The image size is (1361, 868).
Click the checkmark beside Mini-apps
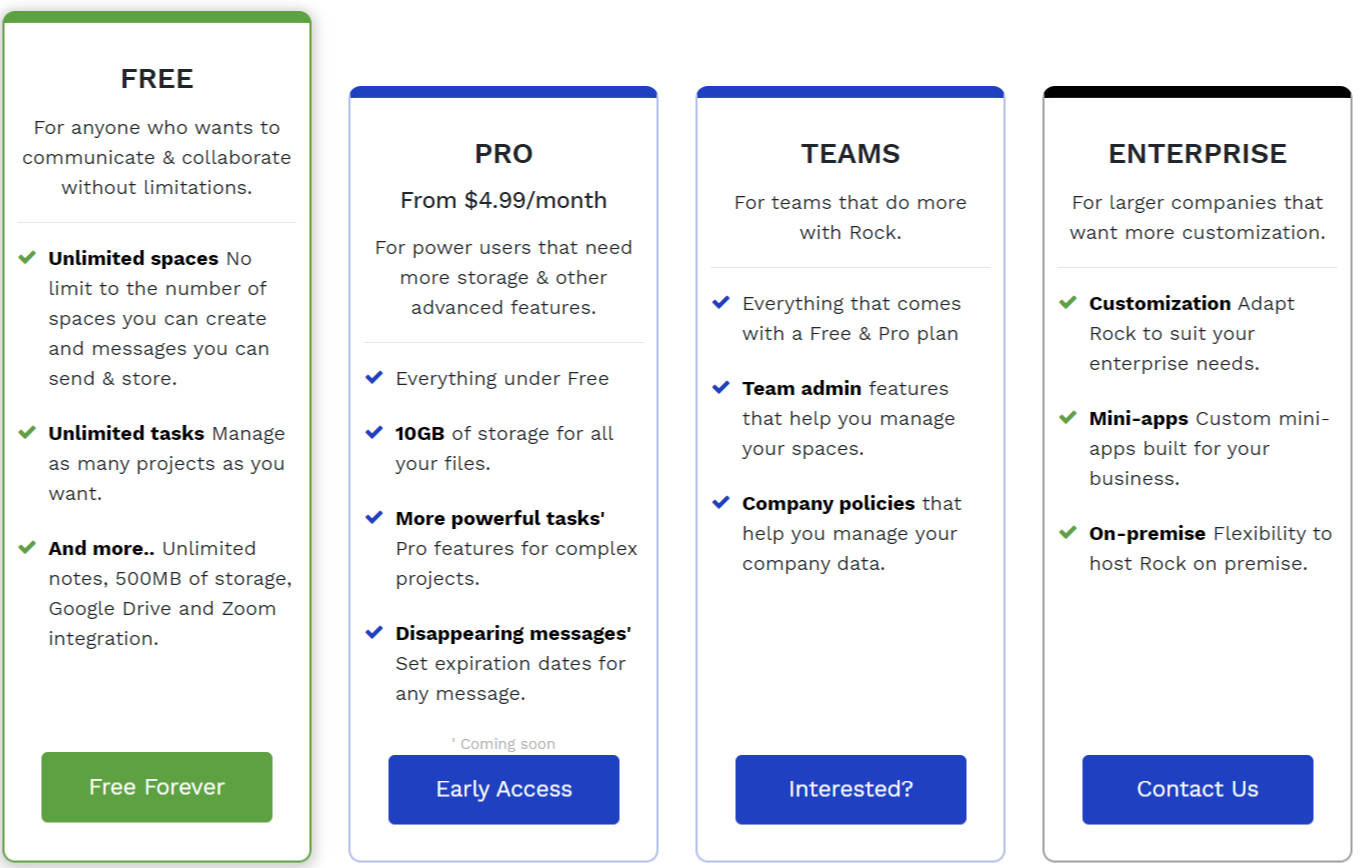1068,418
